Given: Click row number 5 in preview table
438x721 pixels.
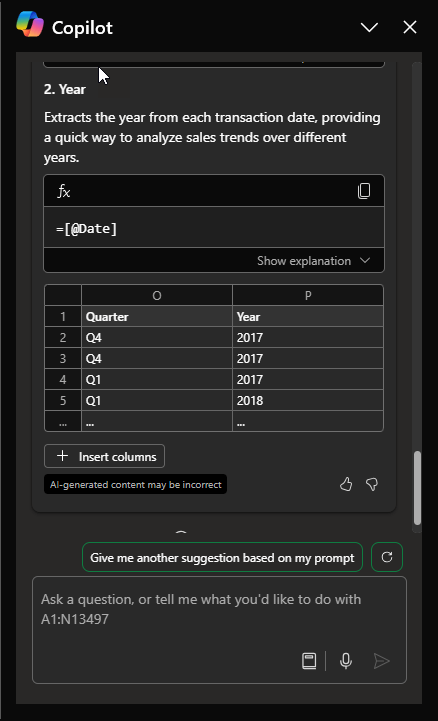Looking at the screenshot, I should pyautogui.click(x=63, y=401).
